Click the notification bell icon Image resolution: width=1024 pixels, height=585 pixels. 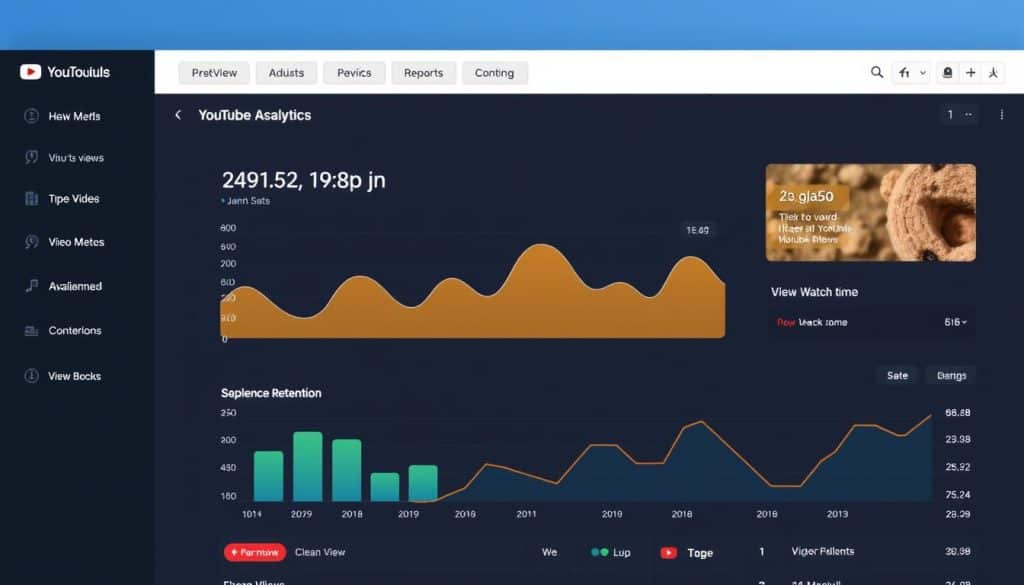(x=947, y=72)
